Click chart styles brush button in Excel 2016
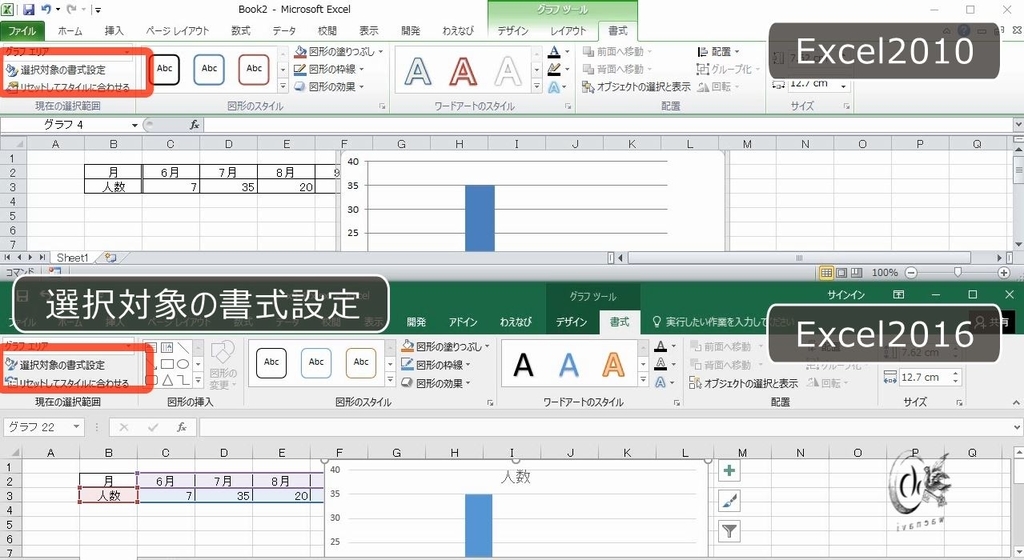1024x560 pixels. (729, 501)
